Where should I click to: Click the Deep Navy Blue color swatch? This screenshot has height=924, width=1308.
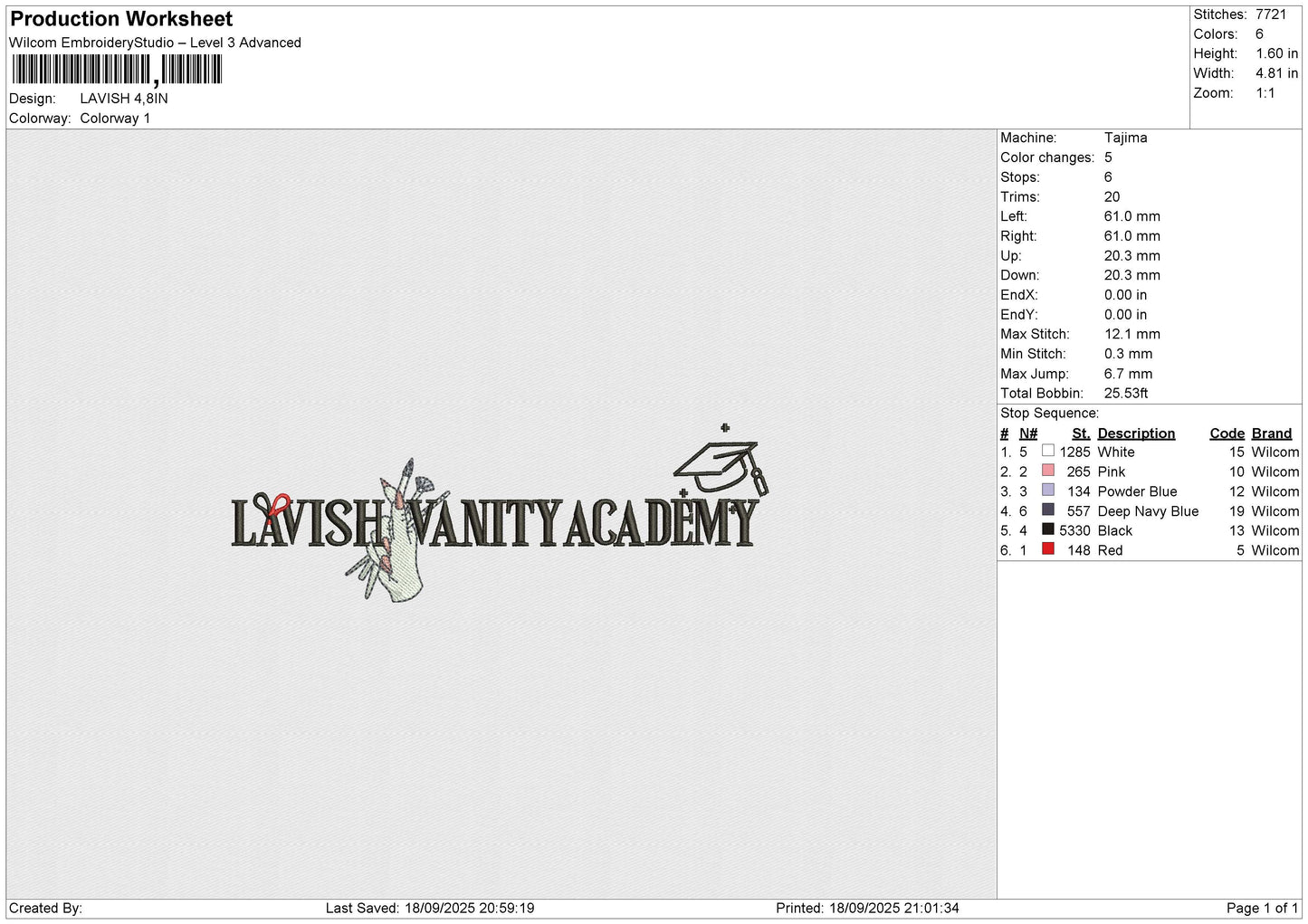tap(1047, 510)
